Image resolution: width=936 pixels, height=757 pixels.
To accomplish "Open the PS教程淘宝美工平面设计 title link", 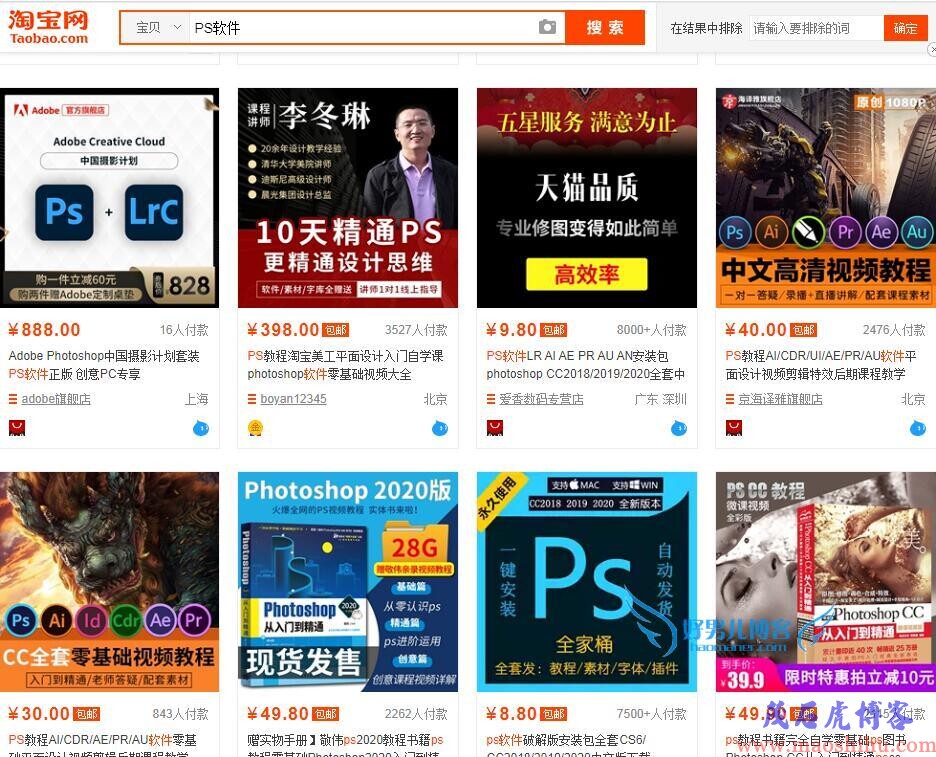I will (x=345, y=365).
